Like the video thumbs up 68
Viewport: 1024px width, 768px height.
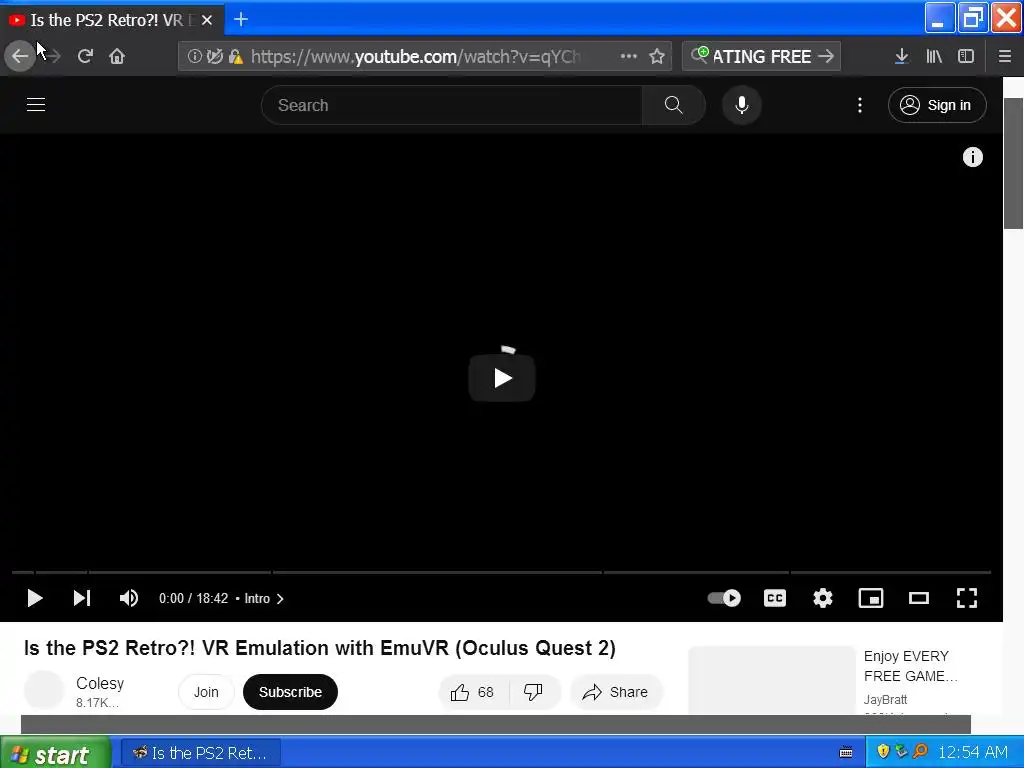473,692
